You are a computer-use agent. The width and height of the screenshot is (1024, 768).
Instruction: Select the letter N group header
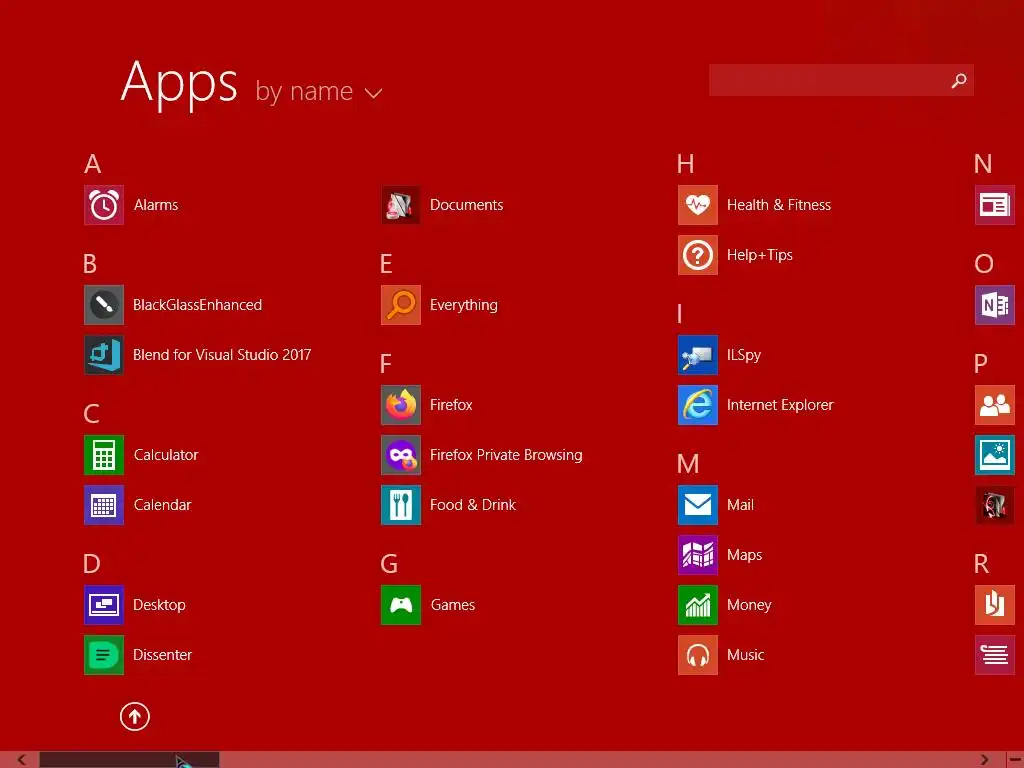pos(984,164)
